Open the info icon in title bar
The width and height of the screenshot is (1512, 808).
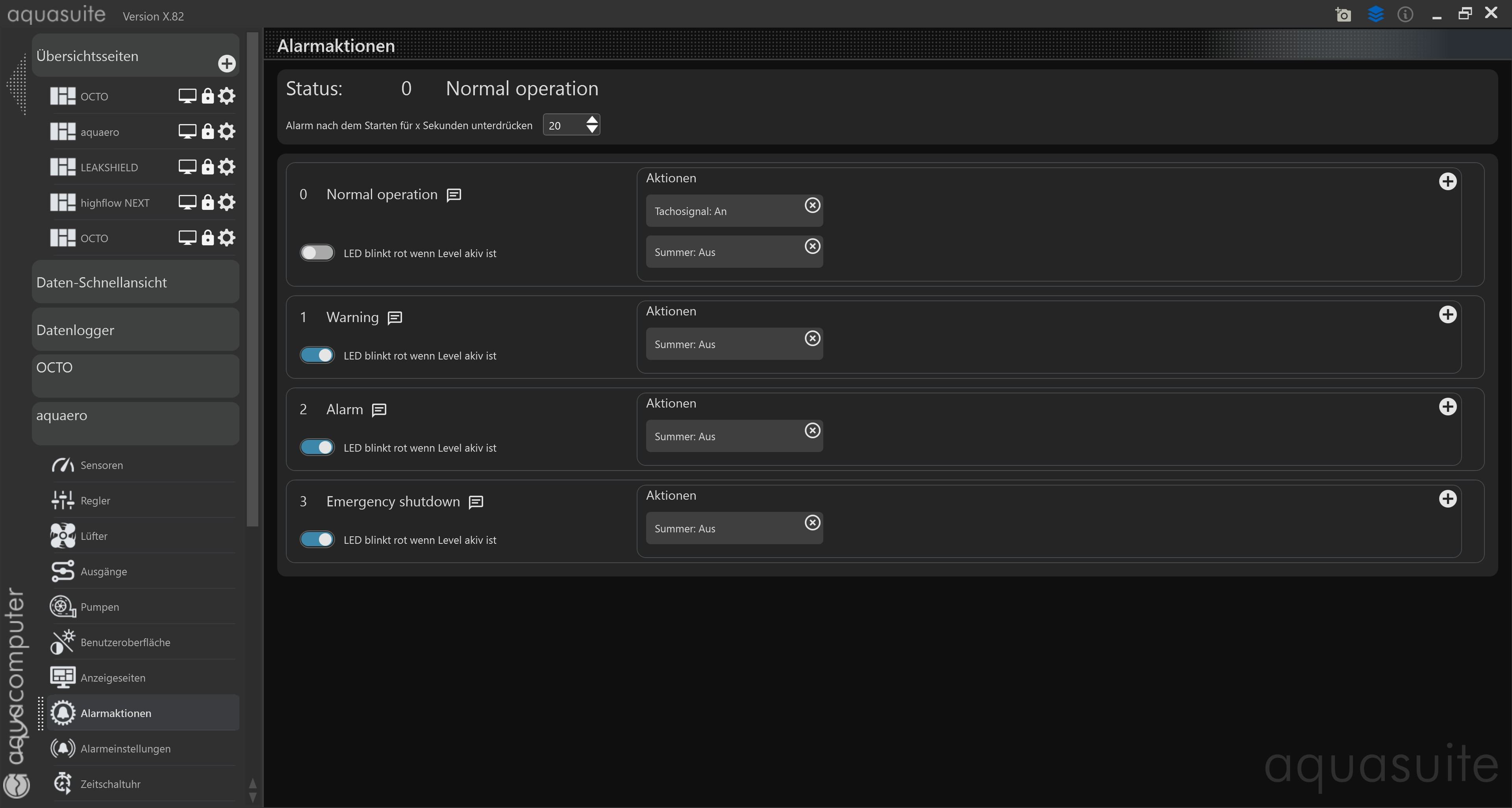pos(1405,14)
